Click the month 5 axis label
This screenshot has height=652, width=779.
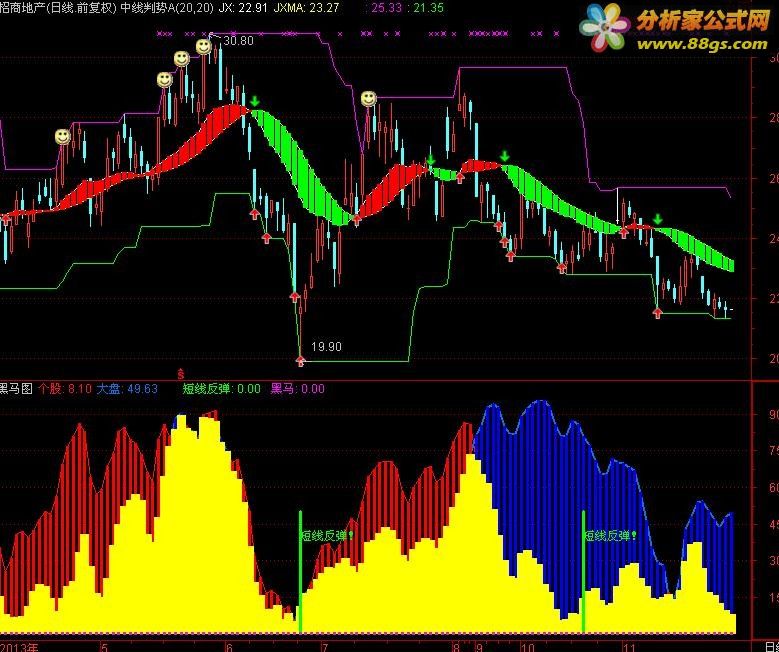point(104,647)
